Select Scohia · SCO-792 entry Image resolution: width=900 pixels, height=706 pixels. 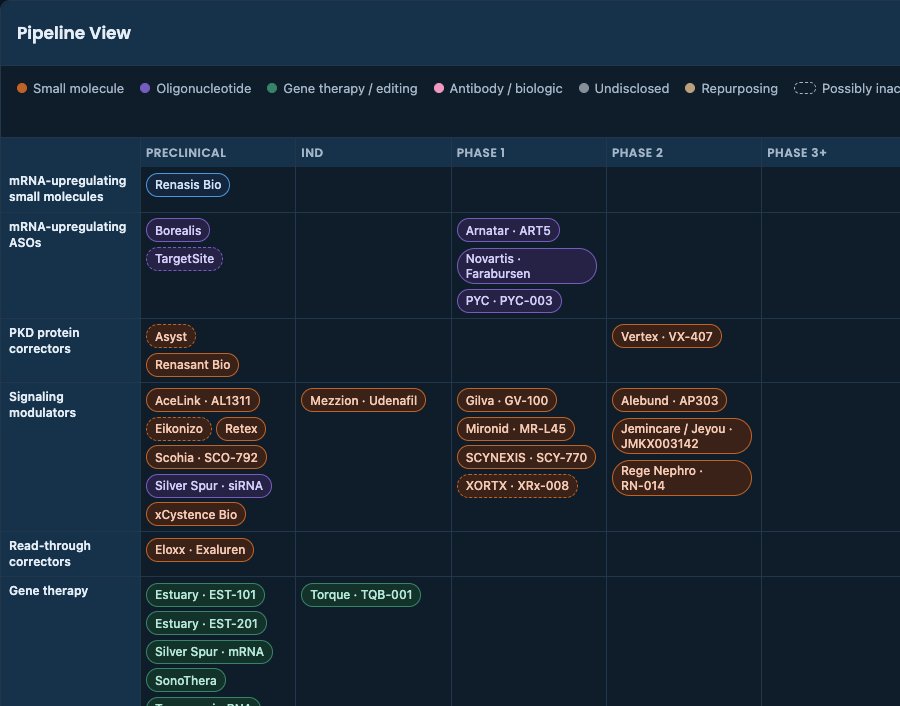click(206, 457)
